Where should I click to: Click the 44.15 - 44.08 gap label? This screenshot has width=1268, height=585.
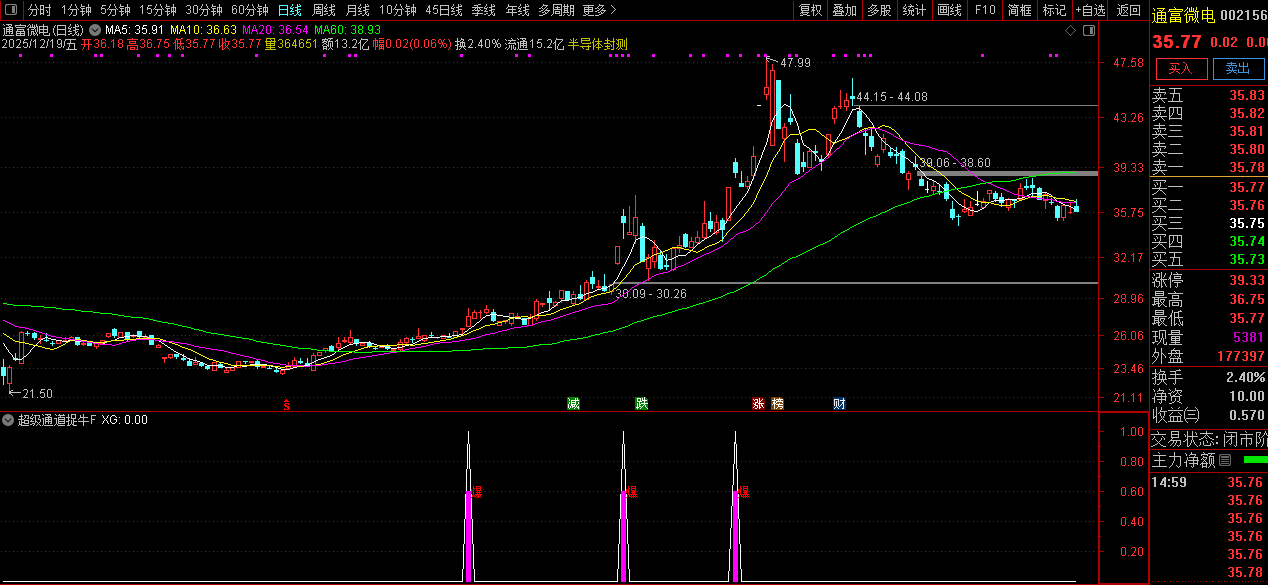pyautogui.click(x=891, y=97)
